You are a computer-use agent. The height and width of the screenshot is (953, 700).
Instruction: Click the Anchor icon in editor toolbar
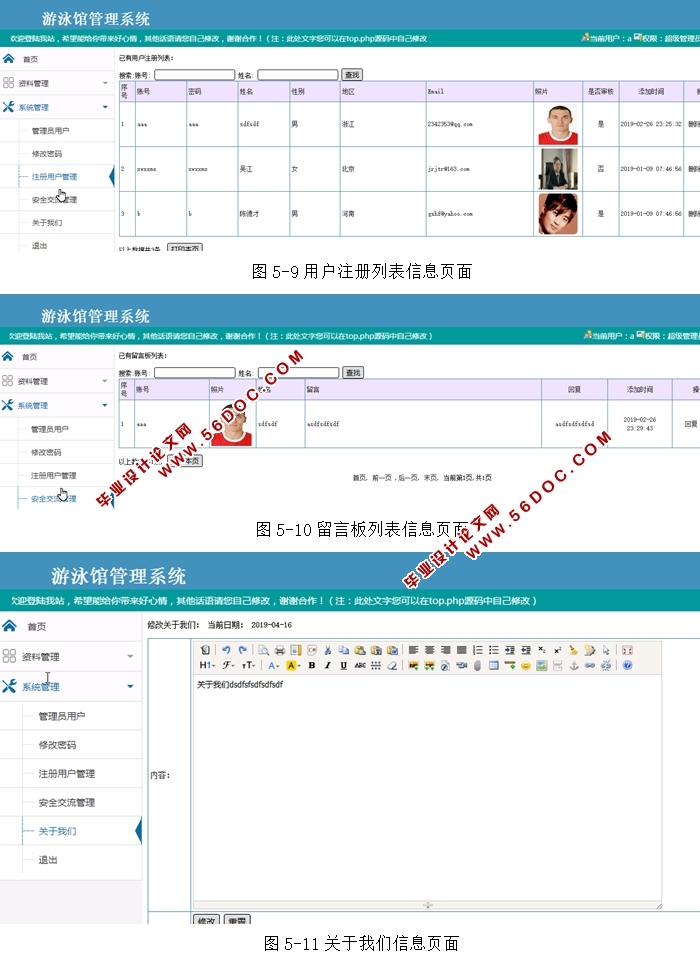(574, 665)
